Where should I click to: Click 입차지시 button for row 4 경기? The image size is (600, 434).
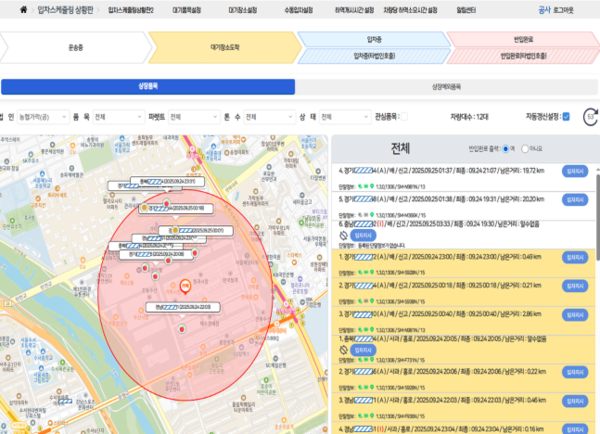[x=575, y=172]
